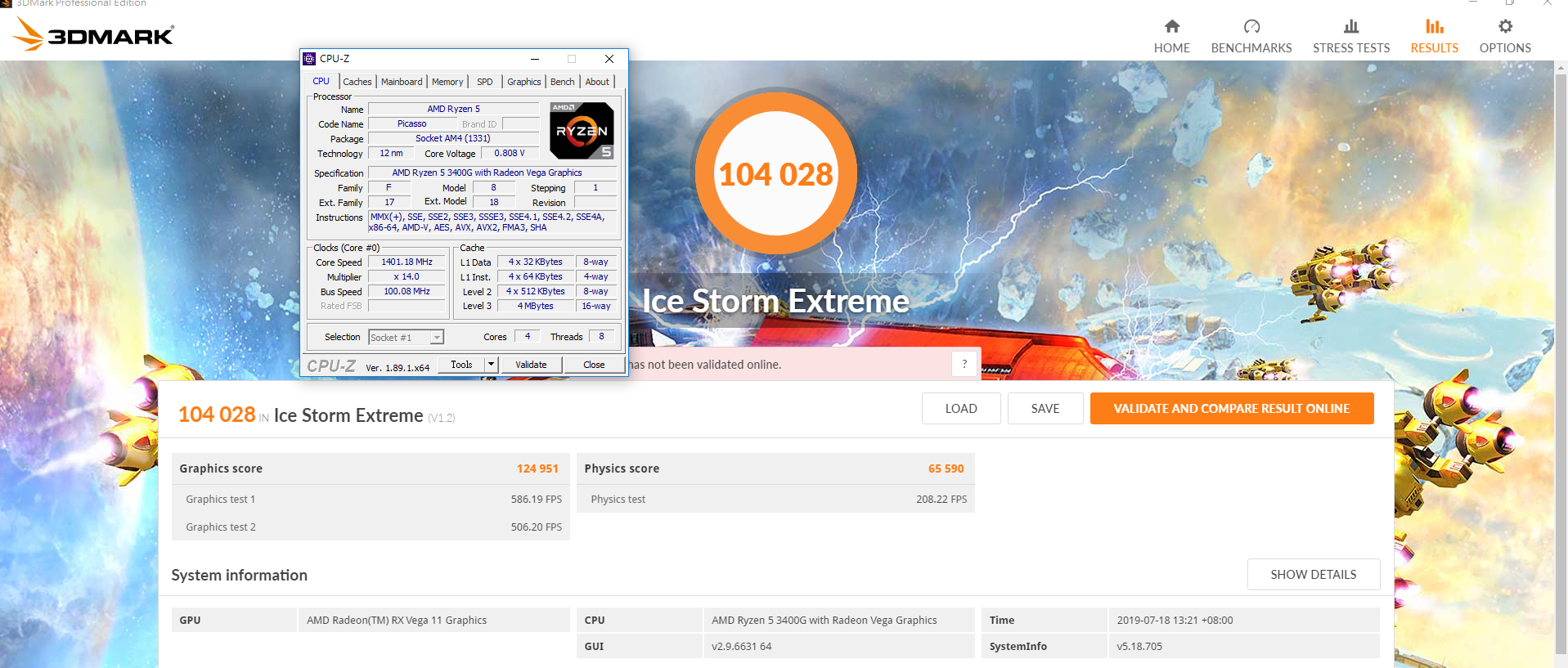Screen dimensions: 1568x668
Task: Click the CPU-Z window title icon
Action: [309, 59]
